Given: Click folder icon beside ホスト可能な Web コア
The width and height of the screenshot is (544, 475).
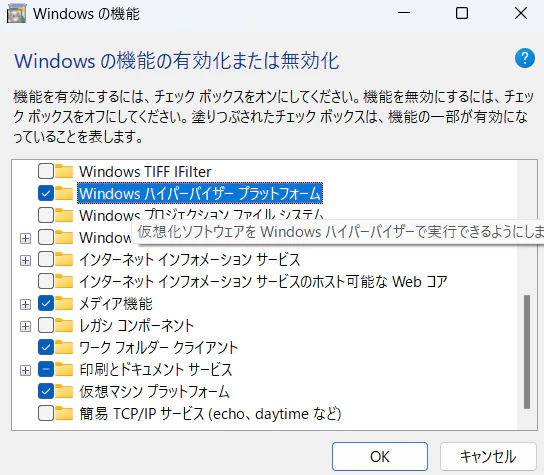Looking at the screenshot, I should click(x=64, y=281).
